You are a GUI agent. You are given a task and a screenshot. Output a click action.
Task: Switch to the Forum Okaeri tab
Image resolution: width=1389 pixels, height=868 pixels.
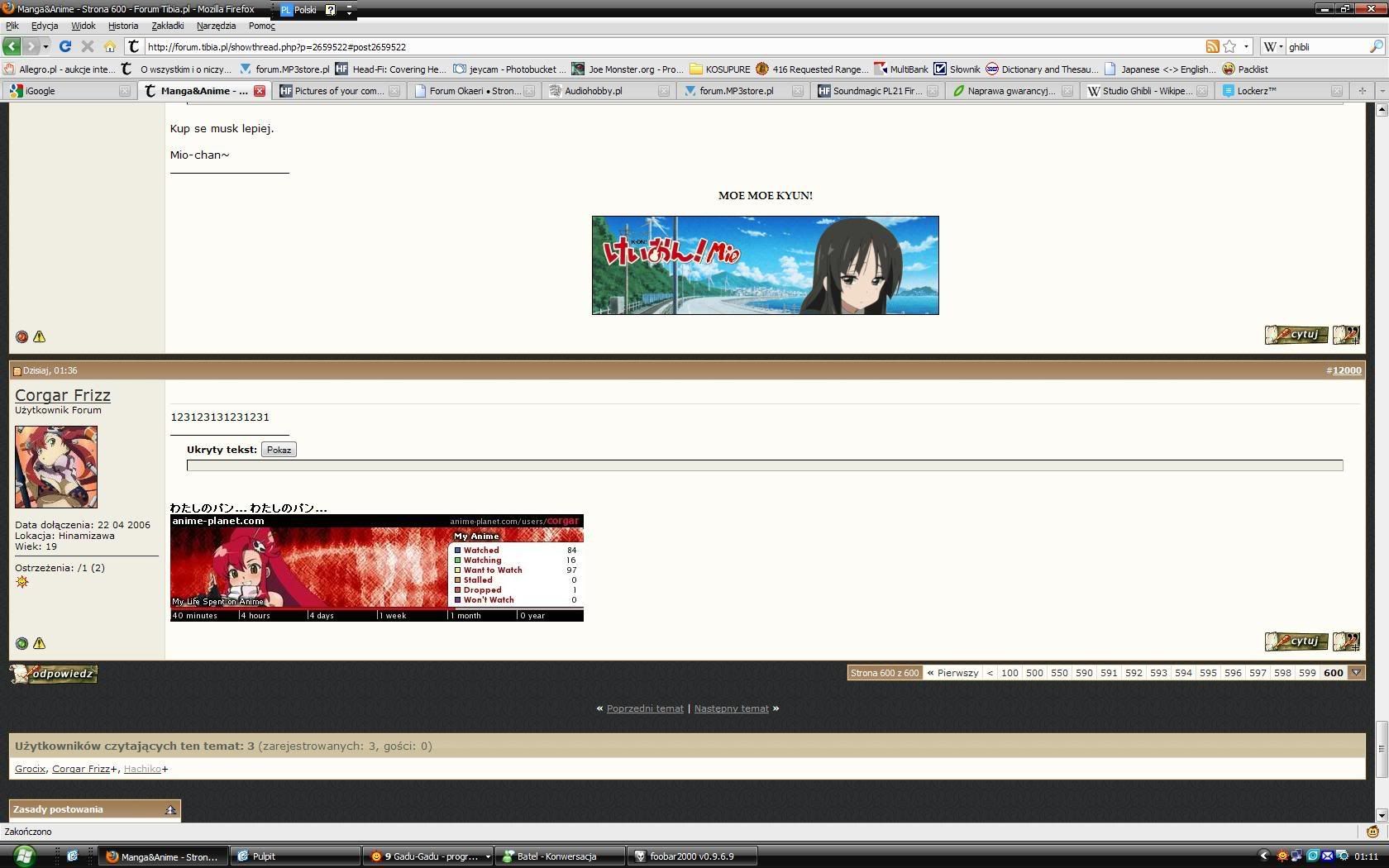point(474,91)
